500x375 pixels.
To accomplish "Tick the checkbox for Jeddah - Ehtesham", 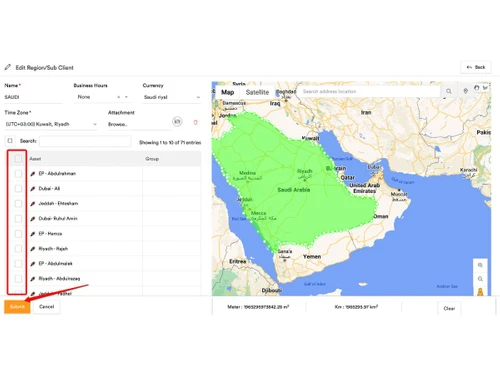I will click(x=18, y=204).
